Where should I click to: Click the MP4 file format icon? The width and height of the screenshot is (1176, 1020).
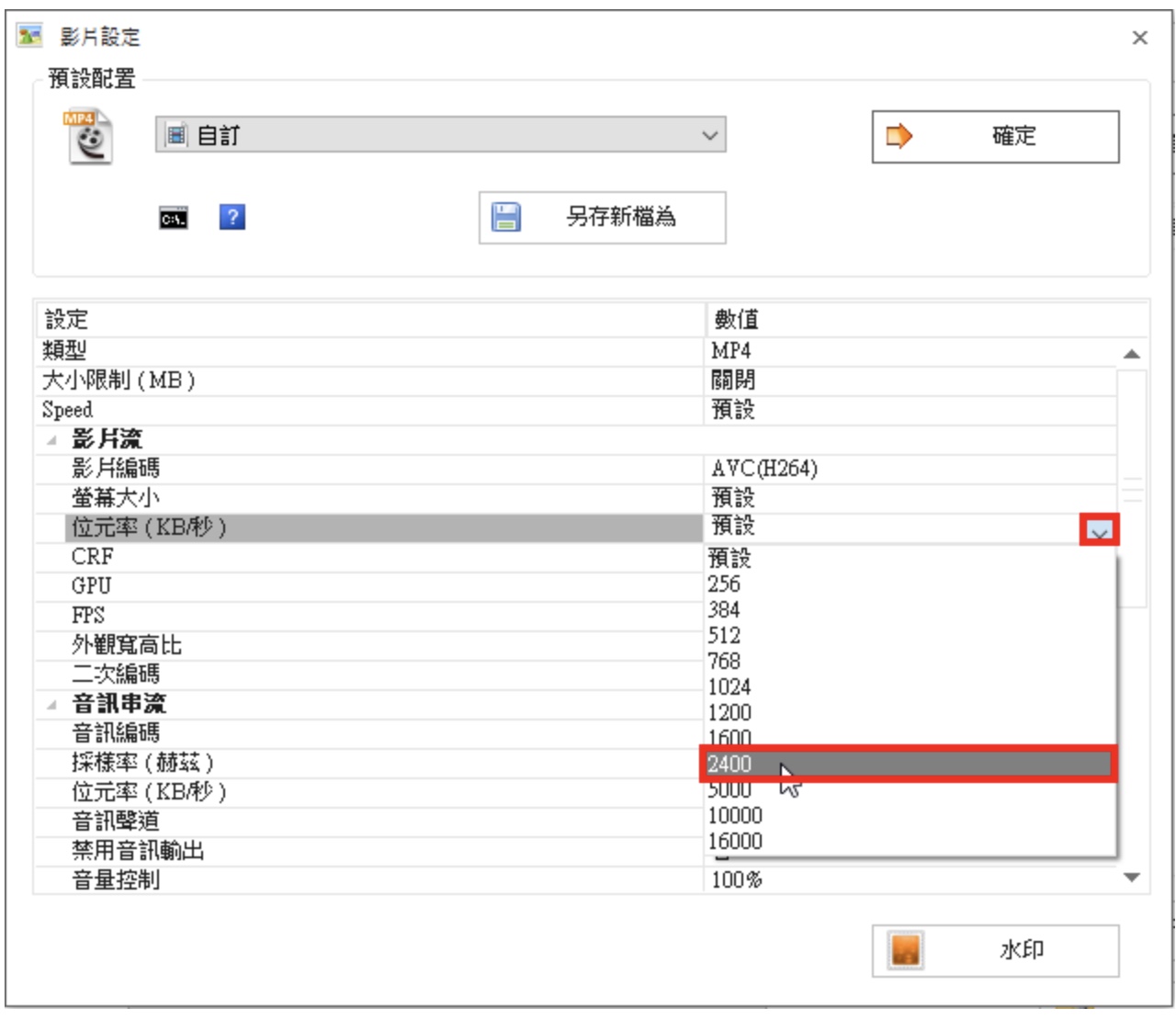(87, 136)
